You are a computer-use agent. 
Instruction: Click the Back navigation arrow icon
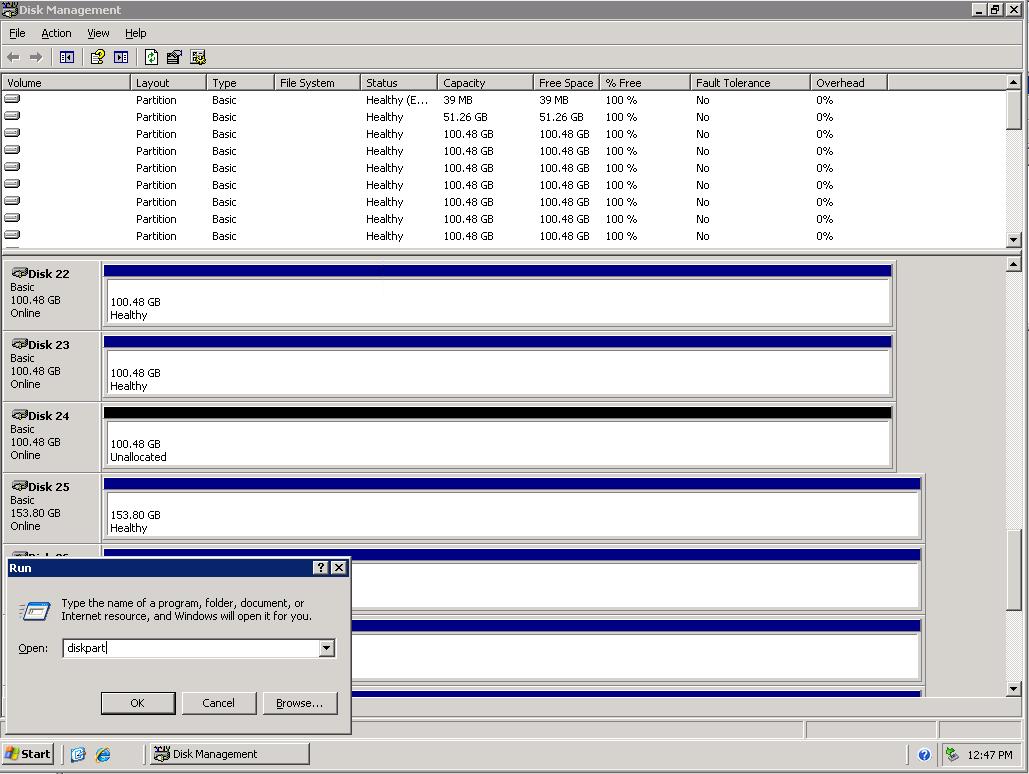click(x=12, y=57)
